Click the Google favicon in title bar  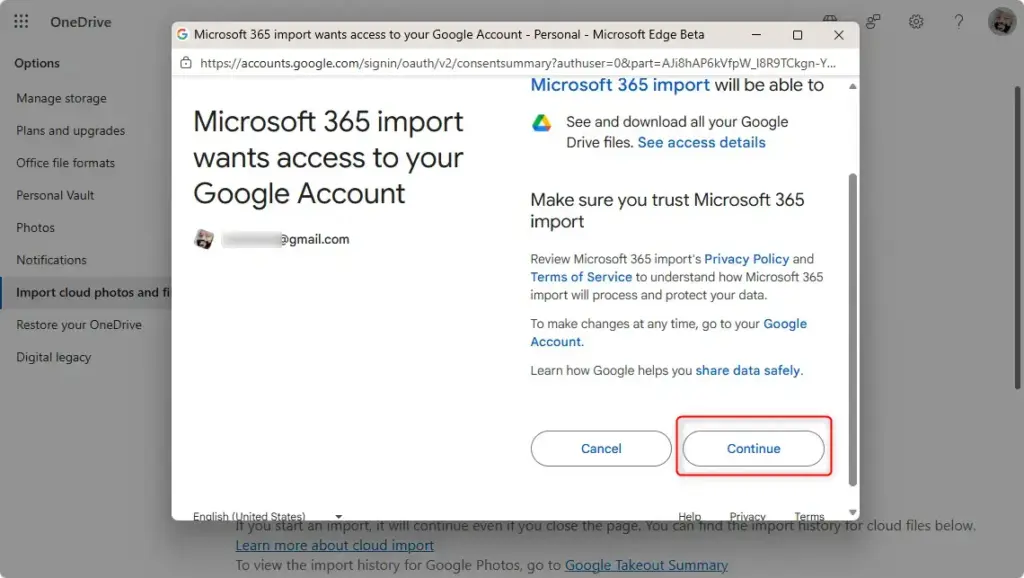point(182,34)
